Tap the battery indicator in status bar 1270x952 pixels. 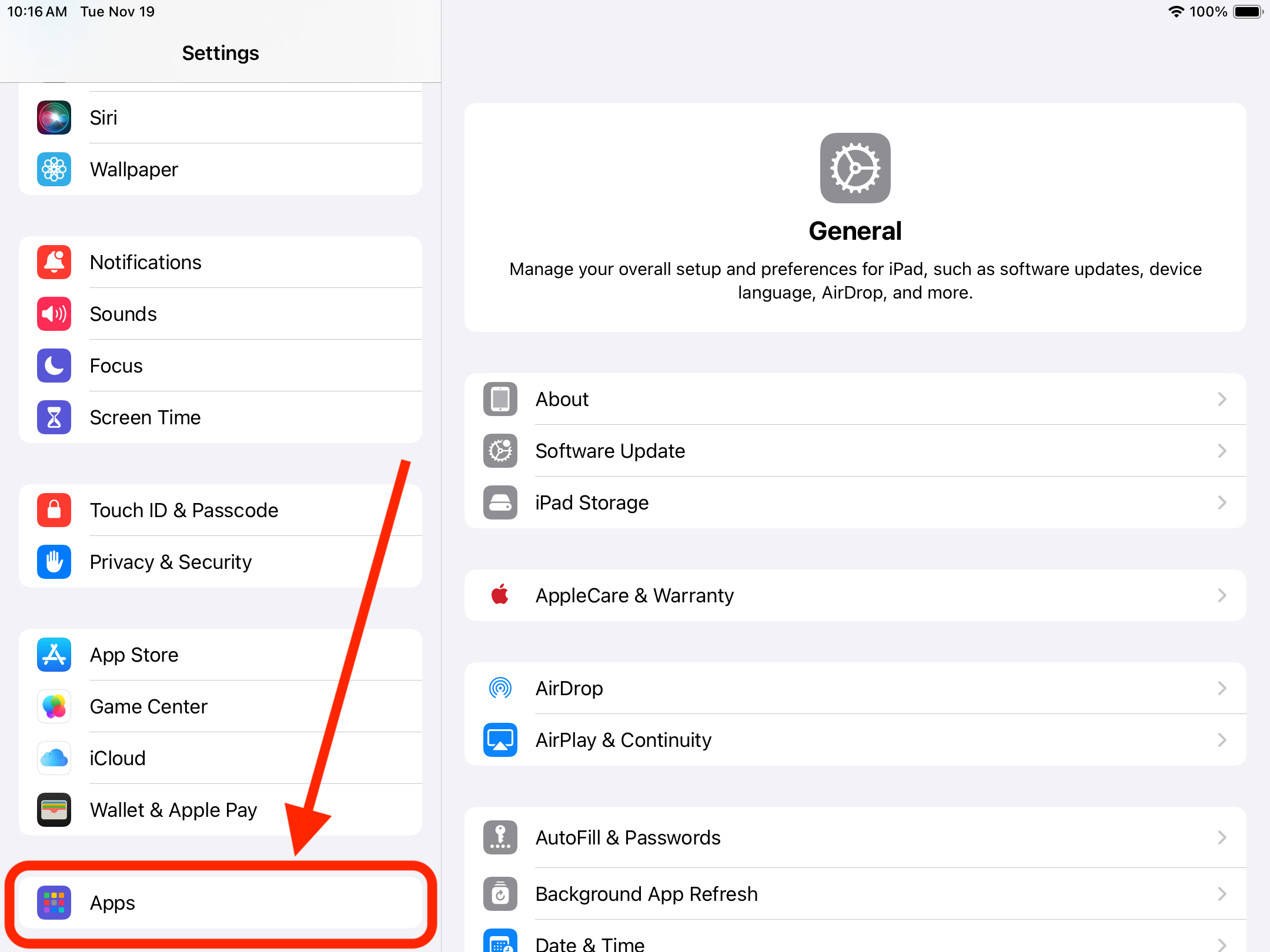coord(1247,12)
